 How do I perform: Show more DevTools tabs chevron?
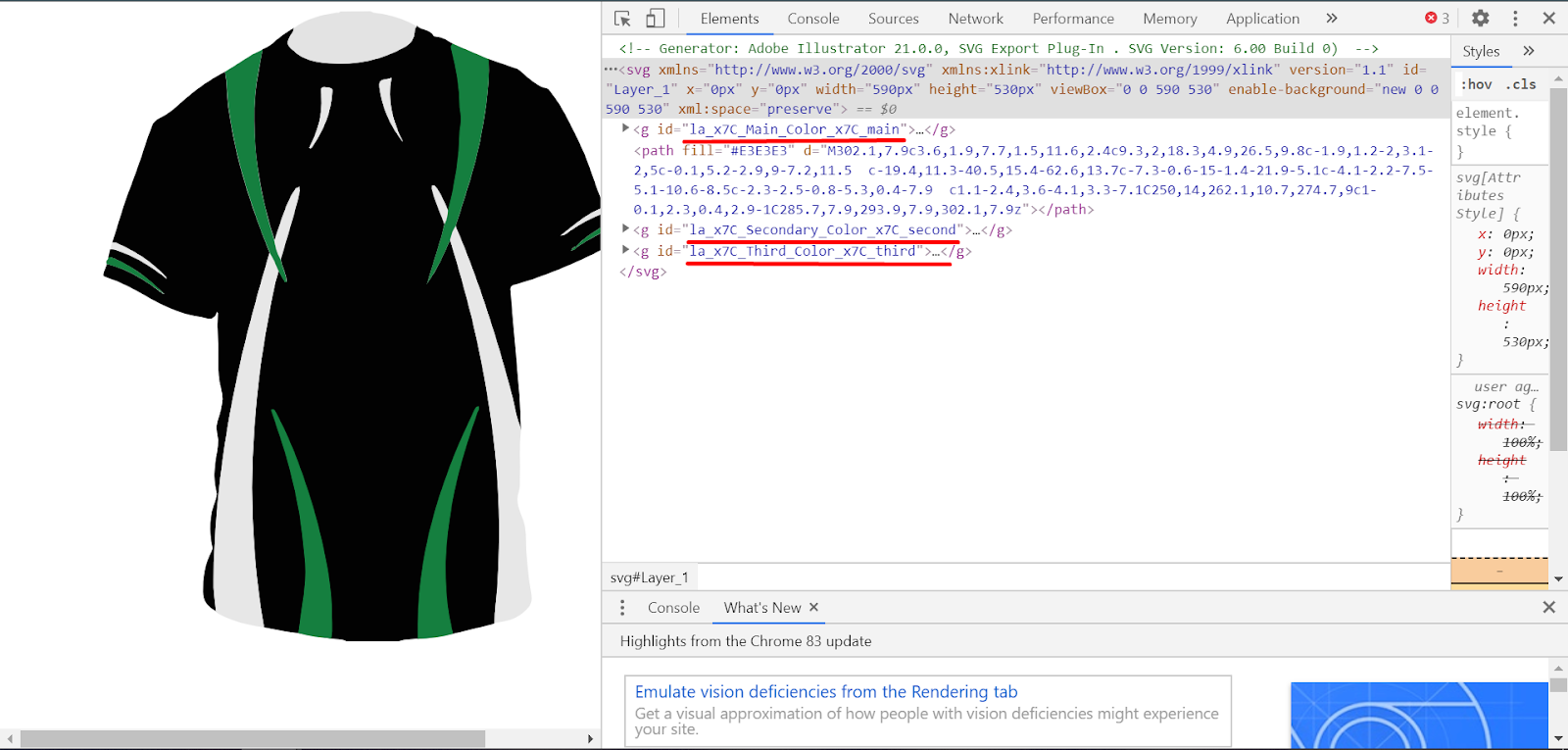pyautogui.click(x=1332, y=19)
